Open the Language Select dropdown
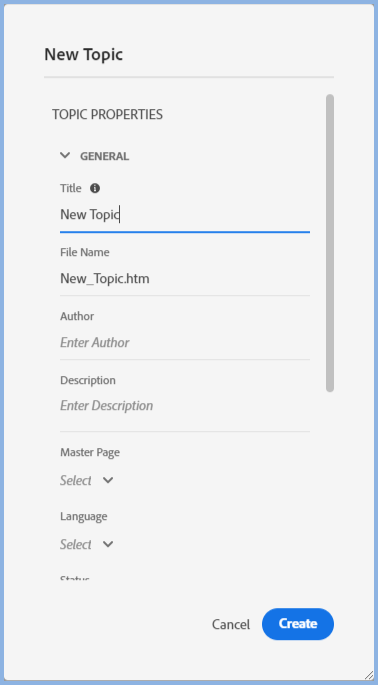Viewport: 378px width, 685px height. pos(87,545)
